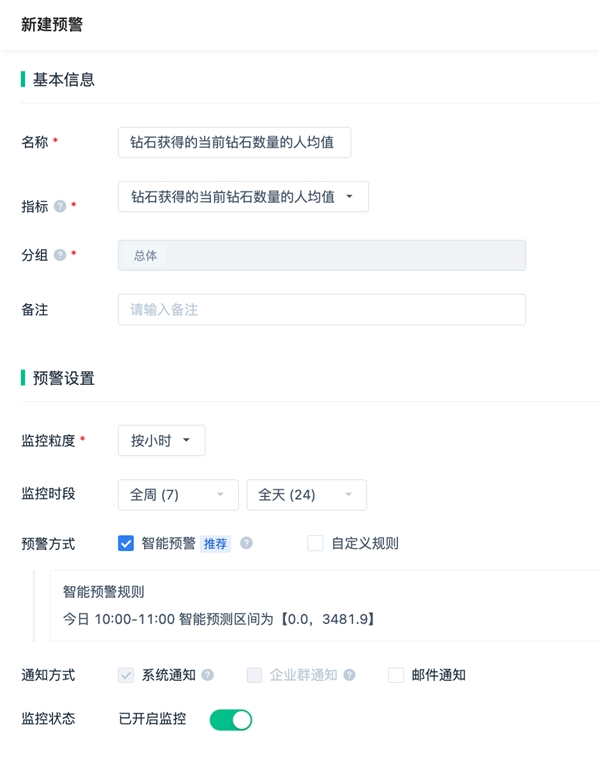Enable the 自定义规则 checkbox
The height and width of the screenshot is (762, 600).
pos(316,544)
